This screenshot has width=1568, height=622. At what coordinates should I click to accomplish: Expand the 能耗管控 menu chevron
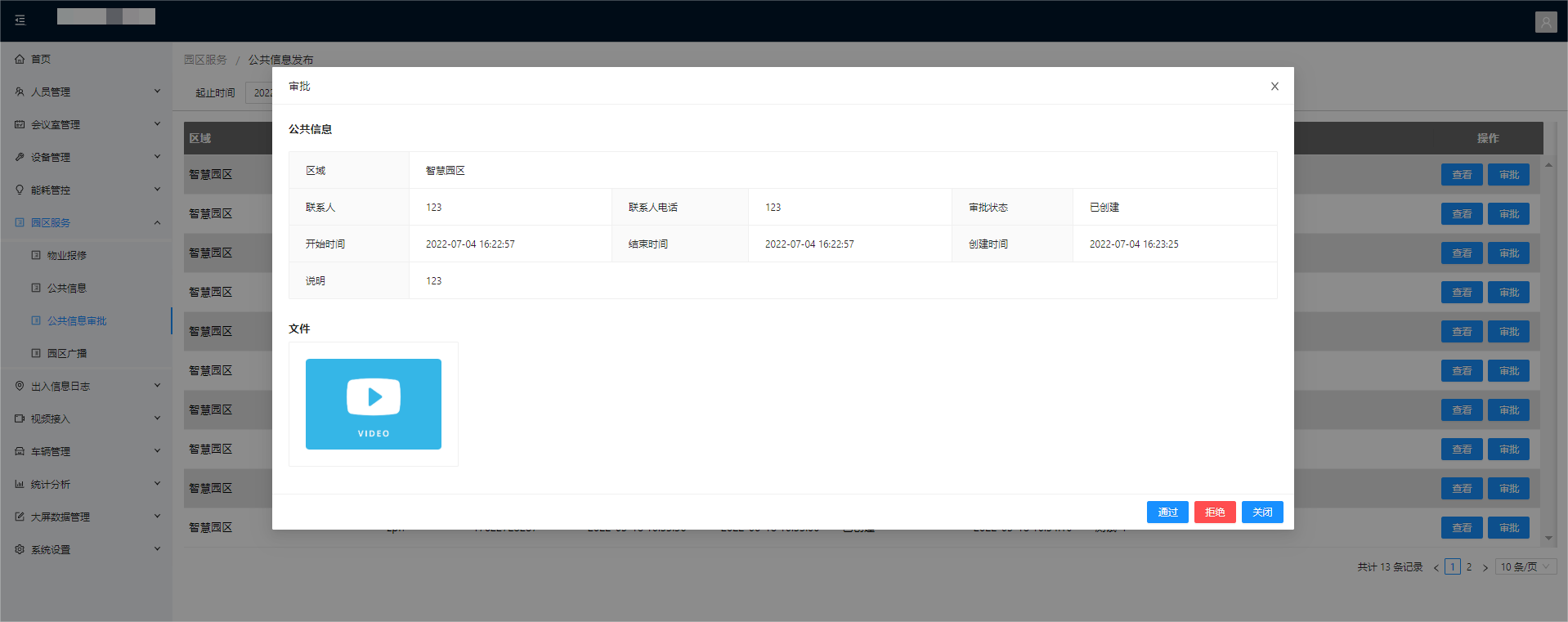[x=157, y=190]
